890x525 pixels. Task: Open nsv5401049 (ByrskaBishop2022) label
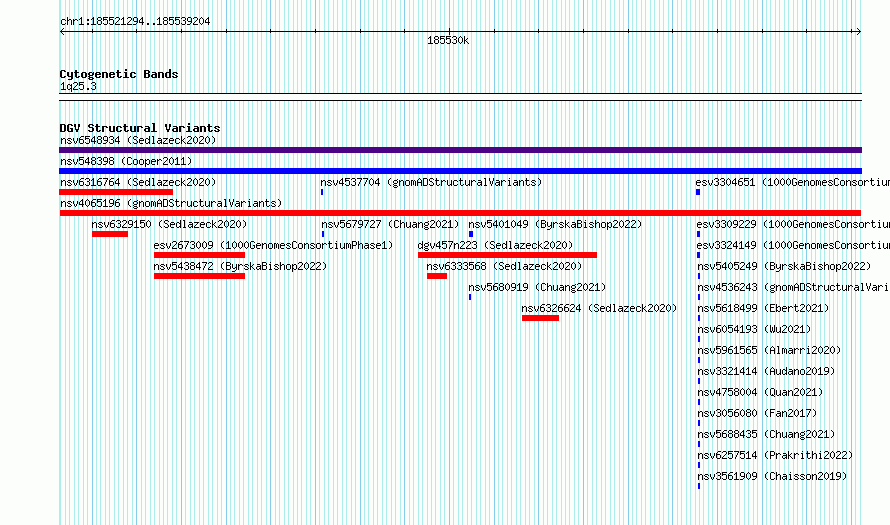pyautogui.click(x=555, y=224)
